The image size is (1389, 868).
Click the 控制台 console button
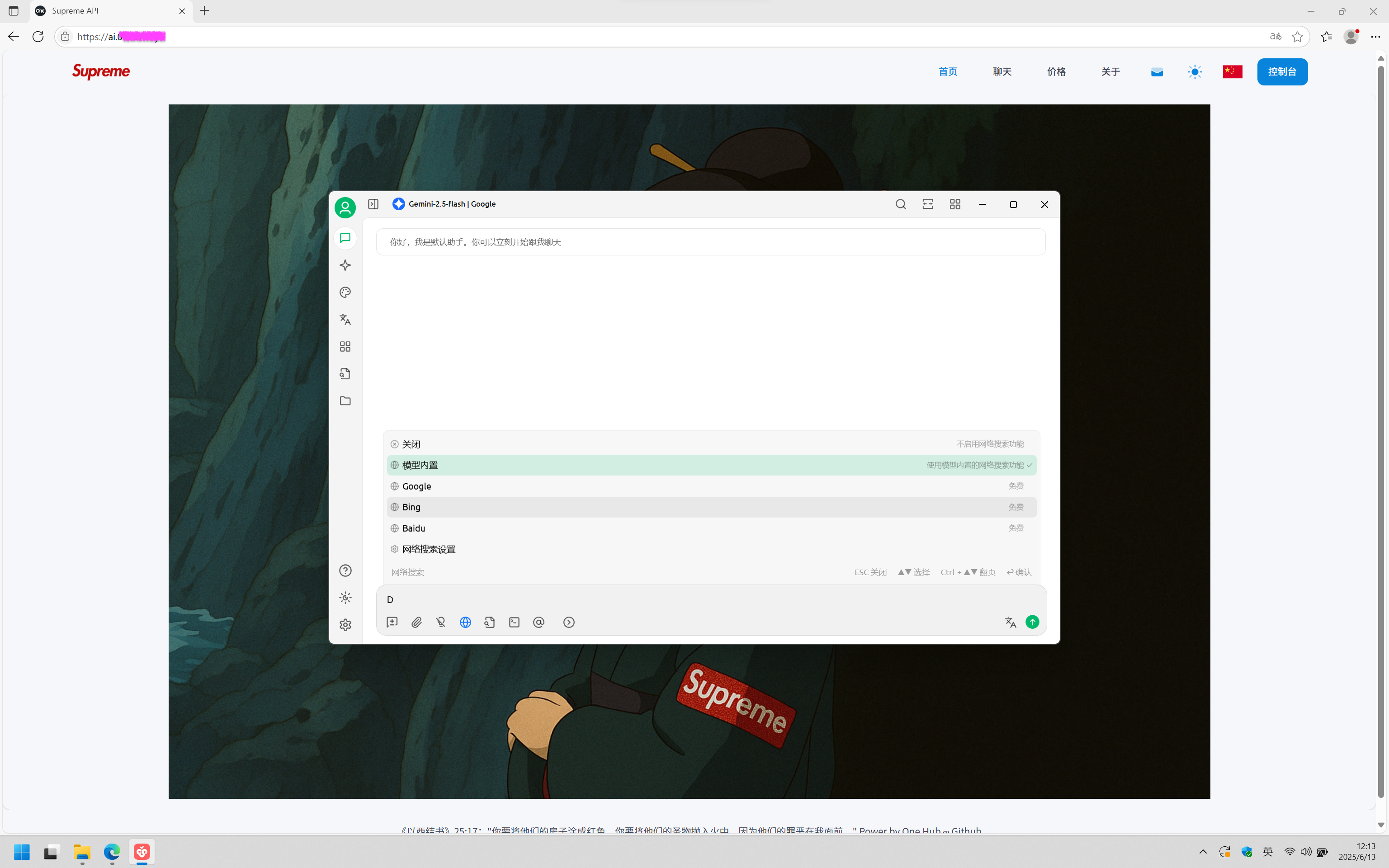(x=1282, y=72)
